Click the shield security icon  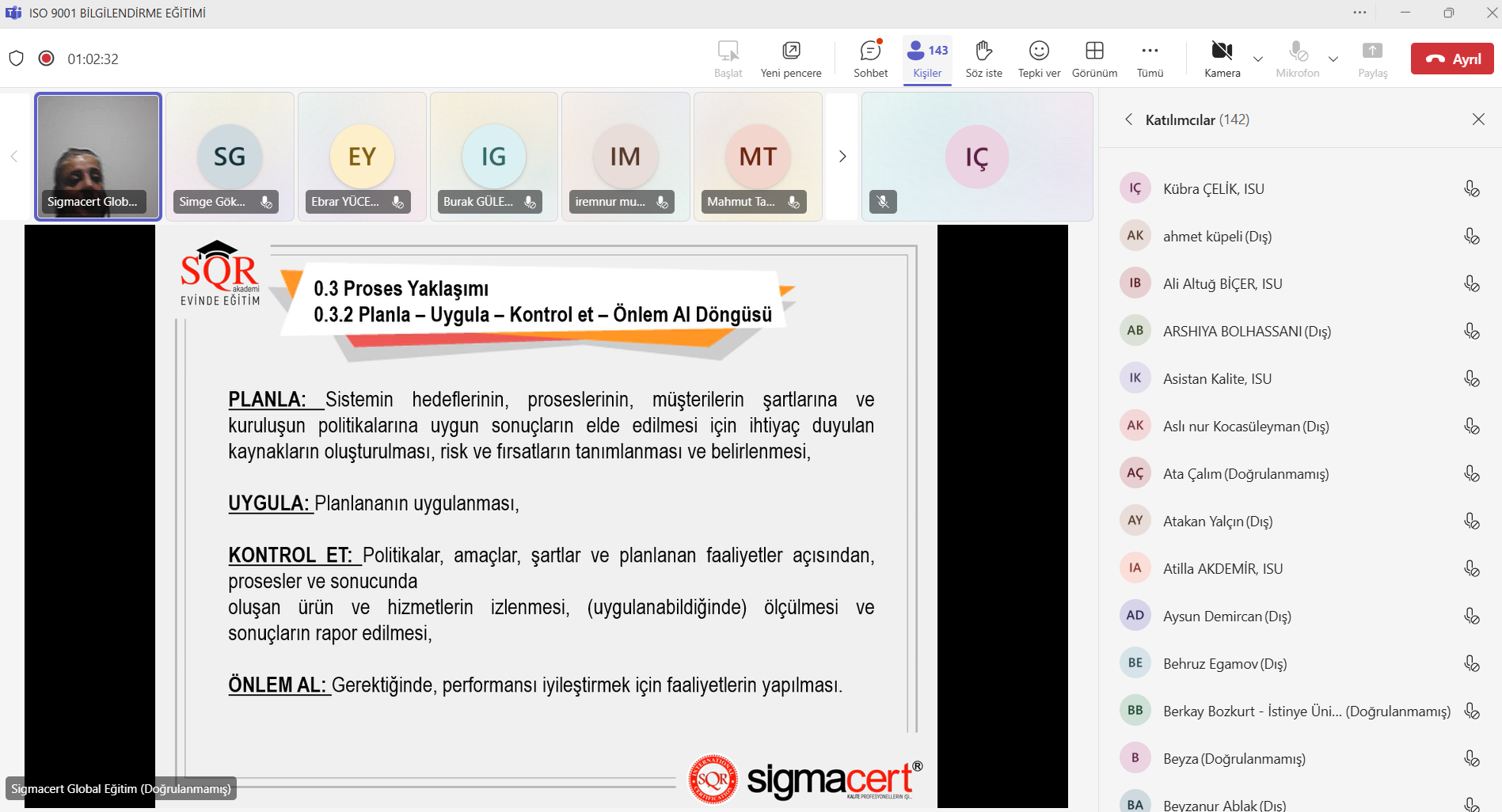point(17,59)
